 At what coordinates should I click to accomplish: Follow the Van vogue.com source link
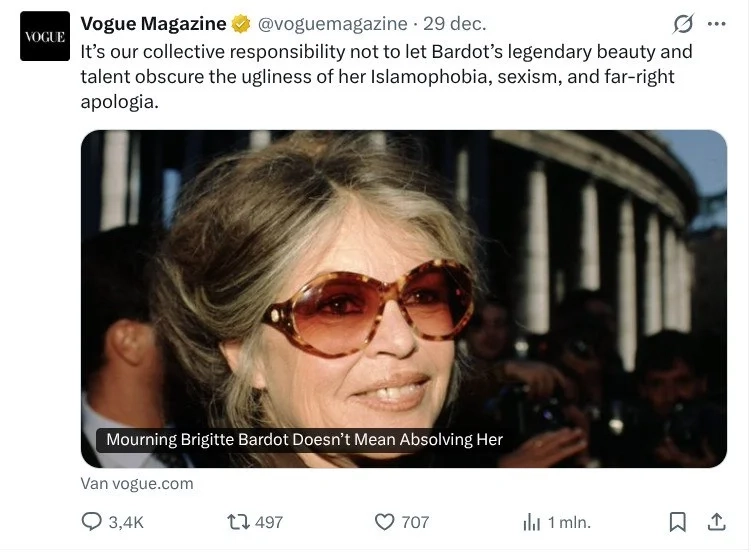[x=137, y=483]
